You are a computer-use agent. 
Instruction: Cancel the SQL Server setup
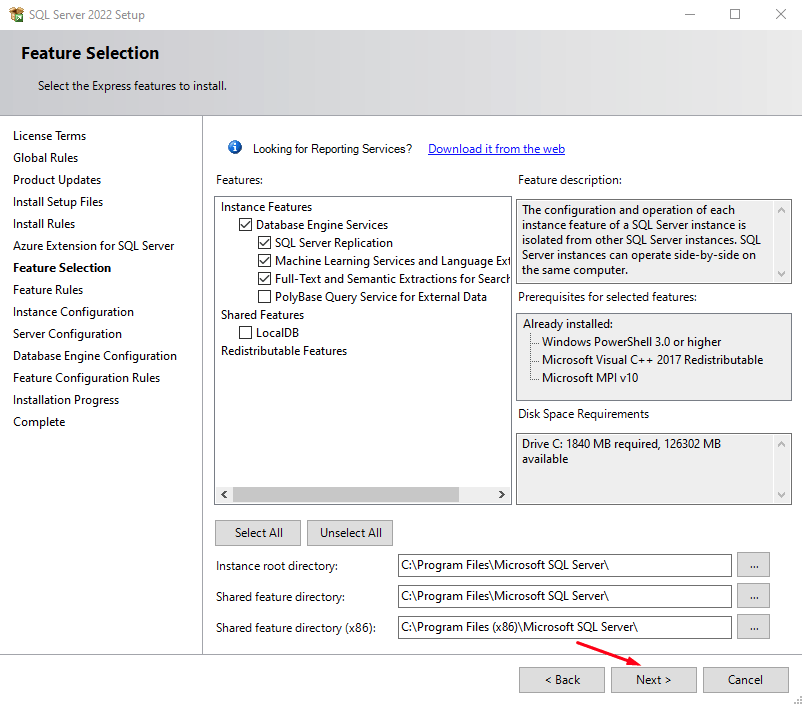pos(746,680)
